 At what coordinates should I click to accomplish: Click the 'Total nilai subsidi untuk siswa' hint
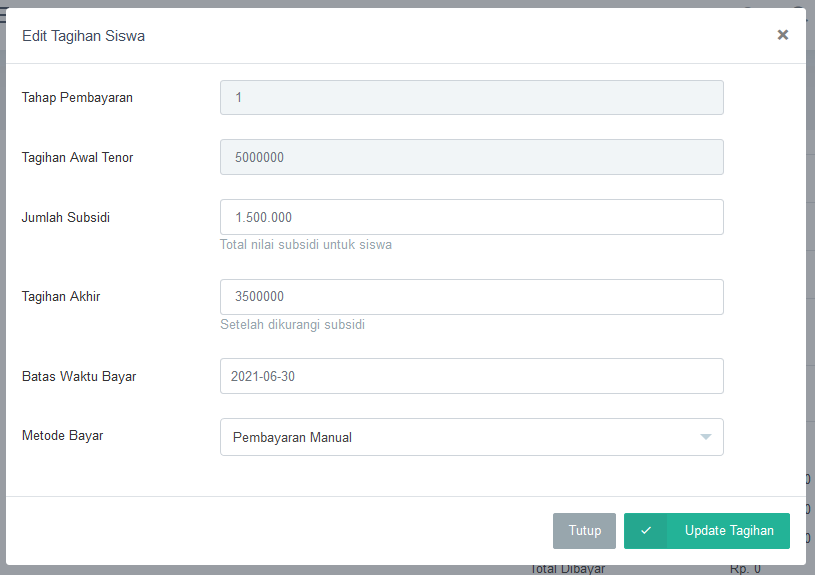(x=306, y=245)
